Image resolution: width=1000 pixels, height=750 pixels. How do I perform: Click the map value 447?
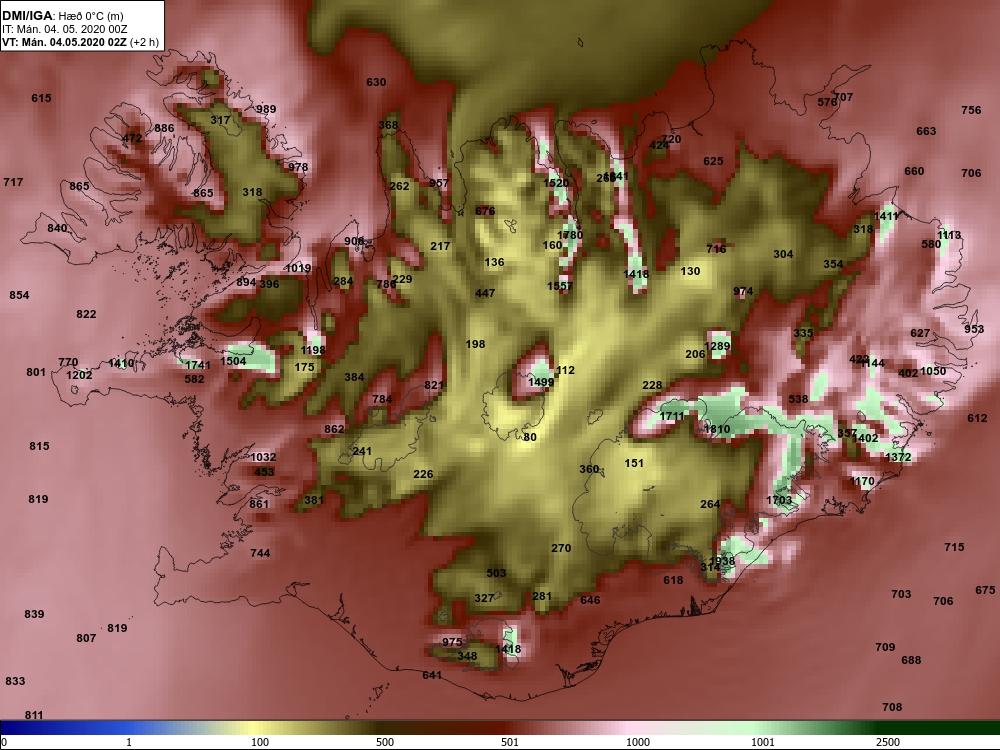click(485, 293)
